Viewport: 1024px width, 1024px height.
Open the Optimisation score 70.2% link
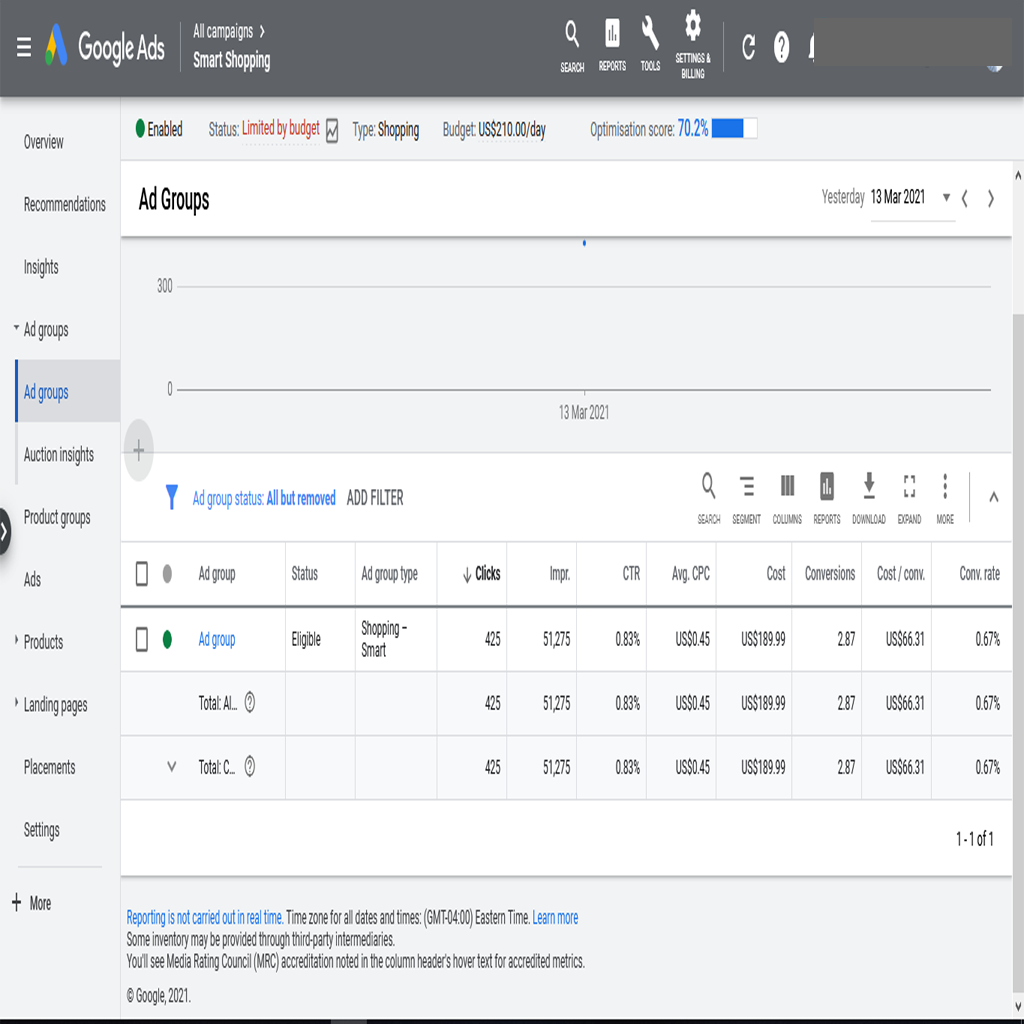point(693,129)
